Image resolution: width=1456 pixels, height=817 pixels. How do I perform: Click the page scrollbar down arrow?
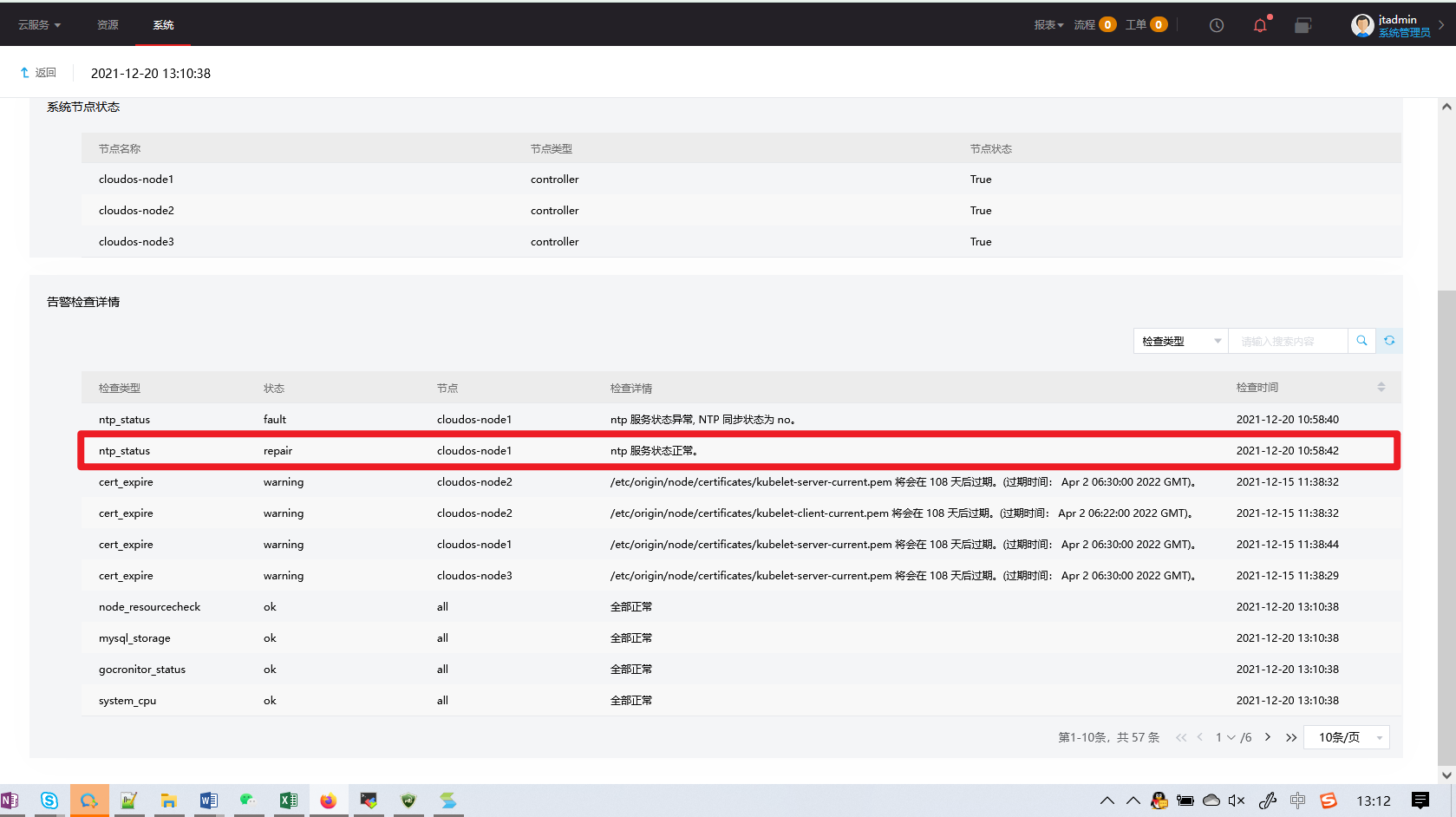[1446, 775]
